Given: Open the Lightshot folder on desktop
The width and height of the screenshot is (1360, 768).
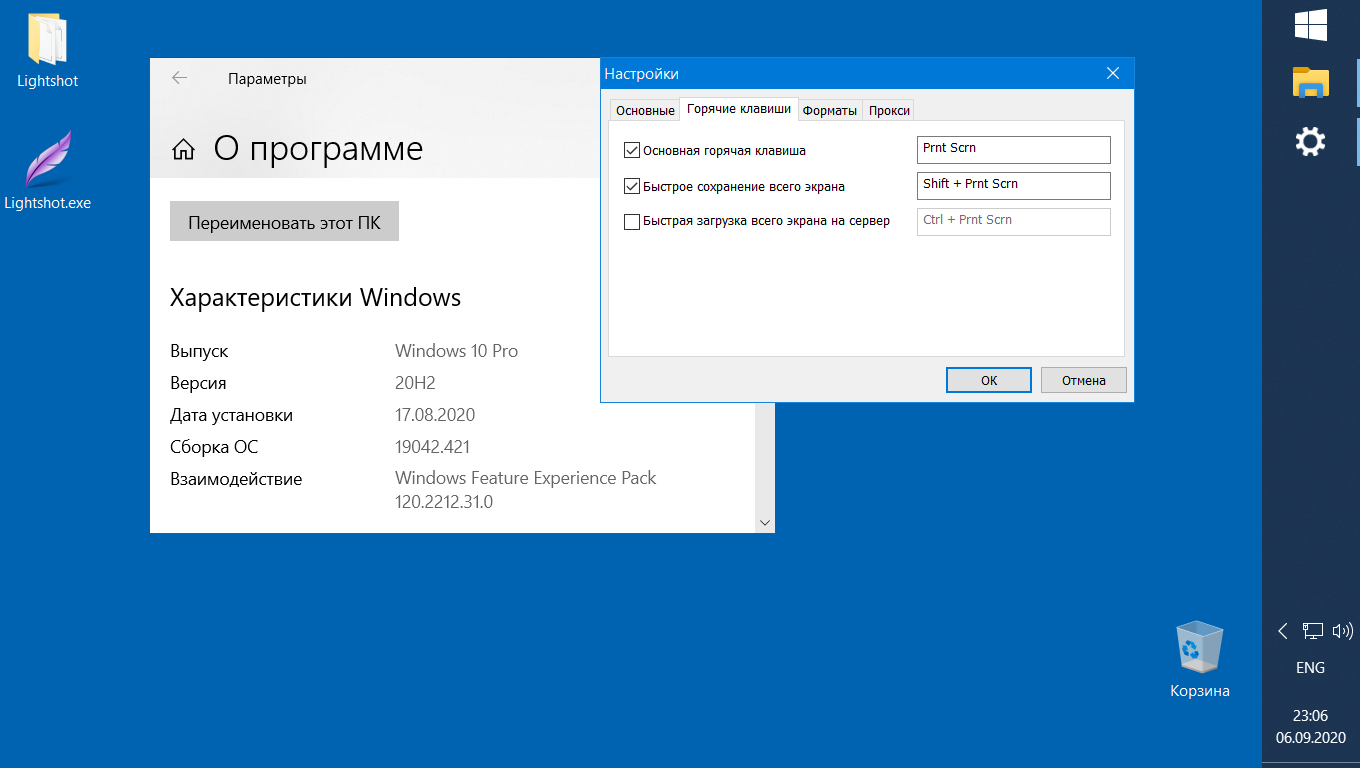Looking at the screenshot, I should (x=47, y=42).
